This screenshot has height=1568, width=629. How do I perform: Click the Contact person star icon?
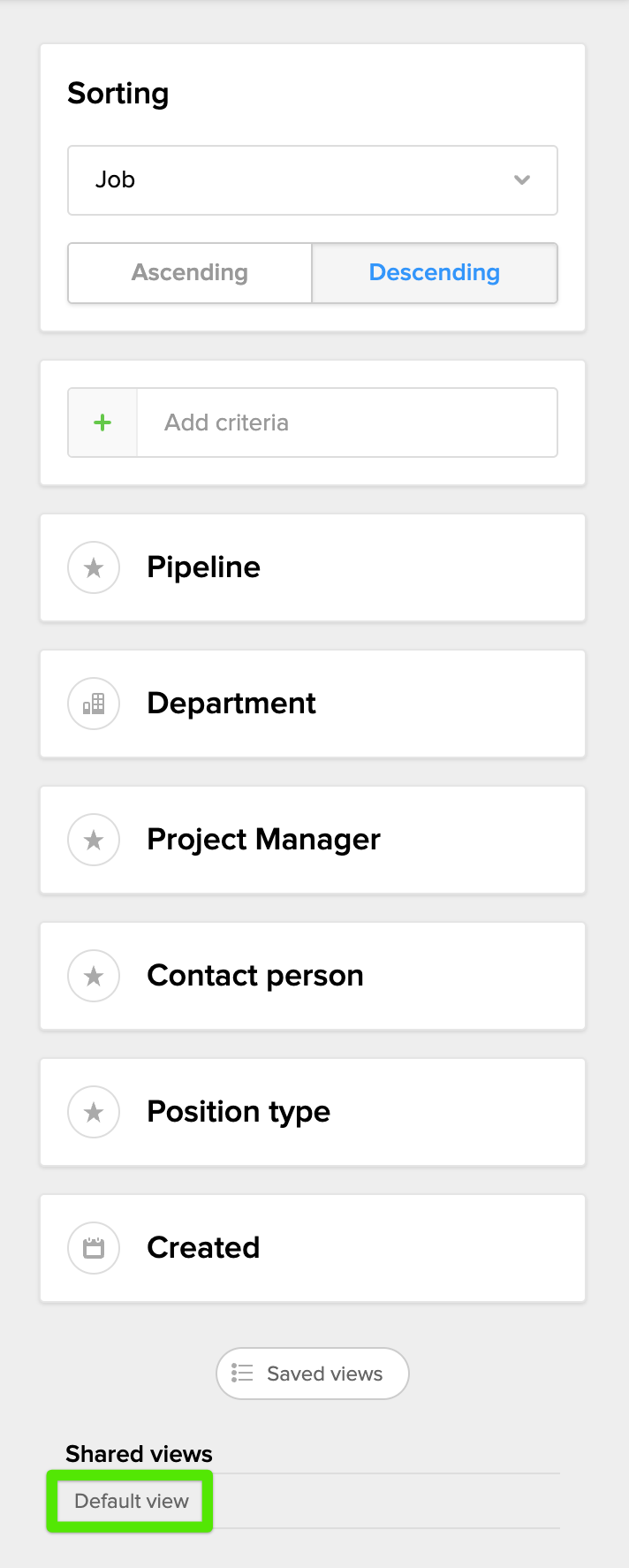(94, 976)
